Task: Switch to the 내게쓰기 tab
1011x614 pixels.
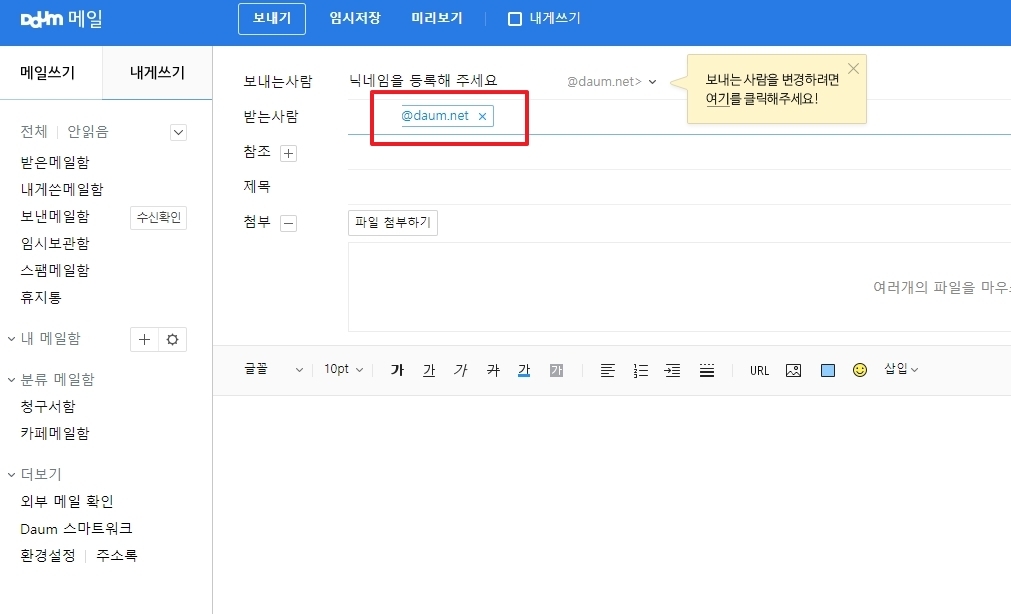Action: tap(156, 73)
